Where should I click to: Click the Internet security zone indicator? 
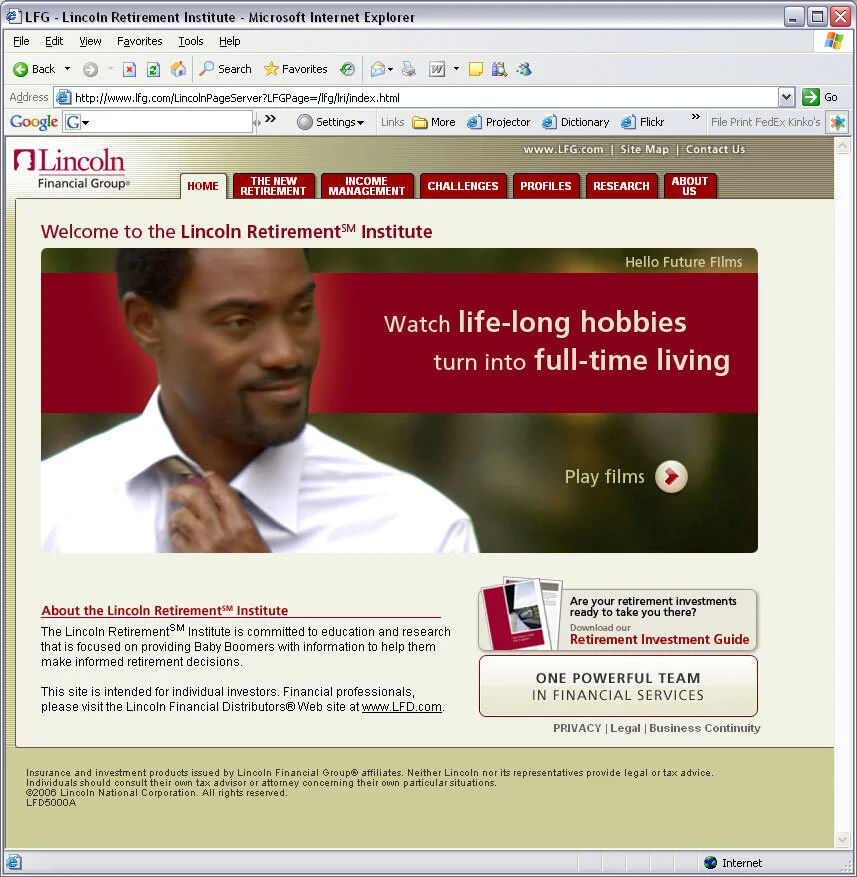coord(733,863)
